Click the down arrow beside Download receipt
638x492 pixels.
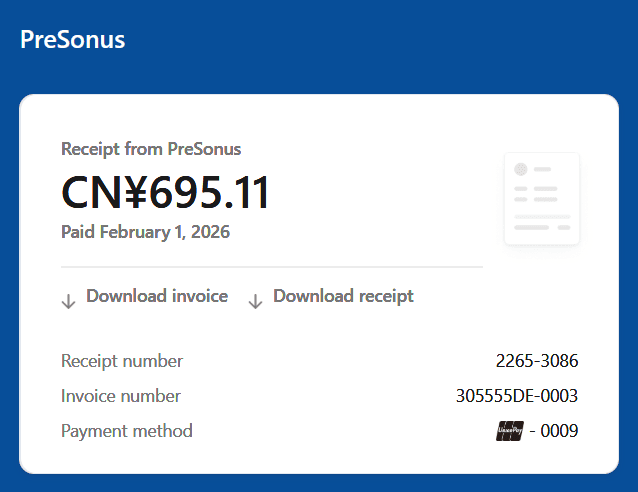[x=255, y=301]
